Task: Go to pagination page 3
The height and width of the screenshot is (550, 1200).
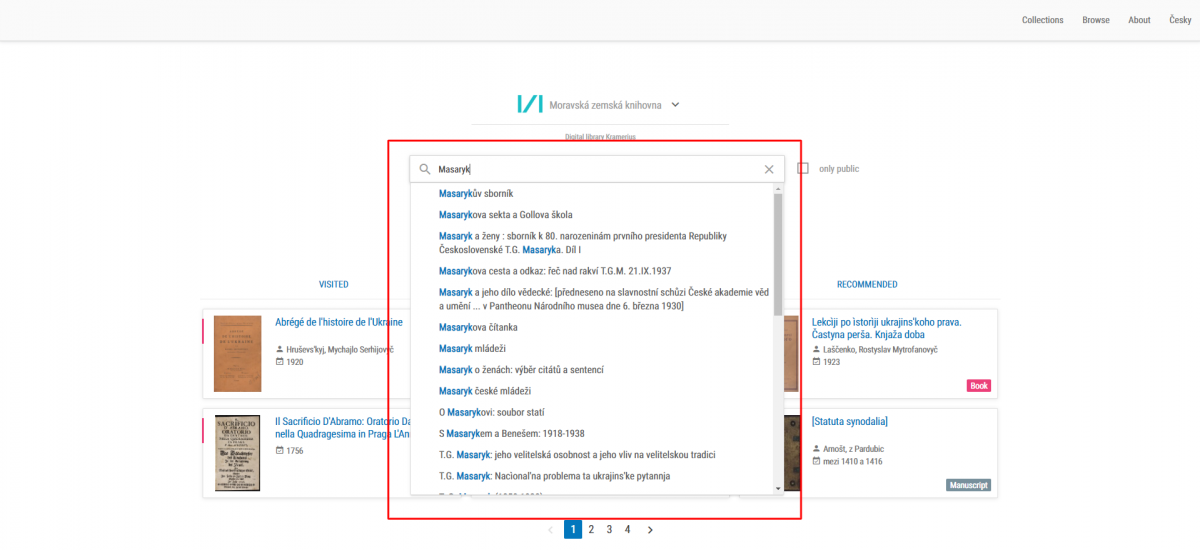Action: [609, 530]
